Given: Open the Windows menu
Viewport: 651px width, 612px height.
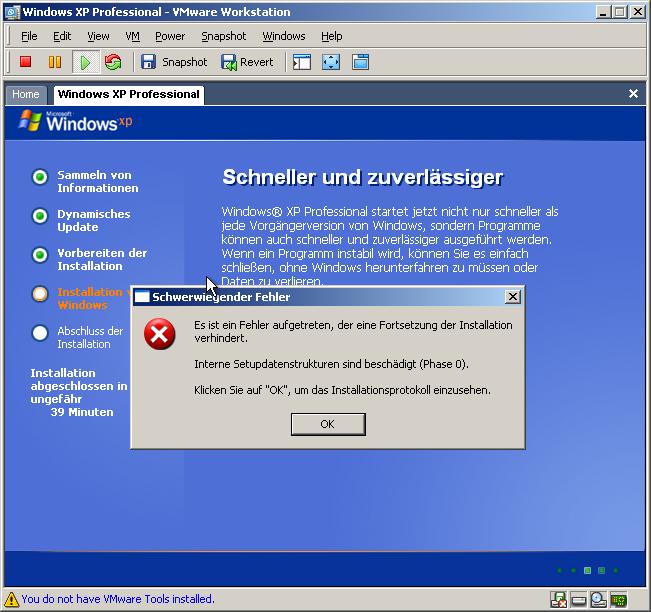Looking at the screenshot, I should 284,37.
